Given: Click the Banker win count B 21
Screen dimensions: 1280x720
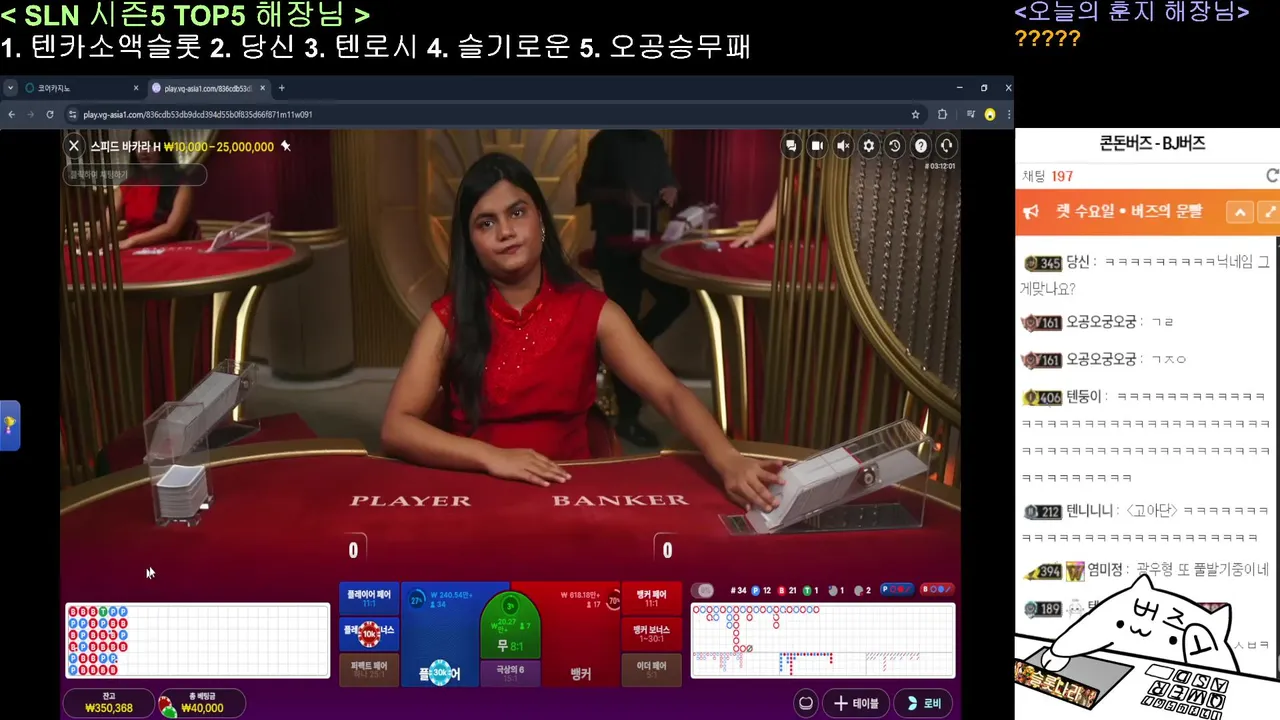Looking at the screenshot, I should 787,590.
